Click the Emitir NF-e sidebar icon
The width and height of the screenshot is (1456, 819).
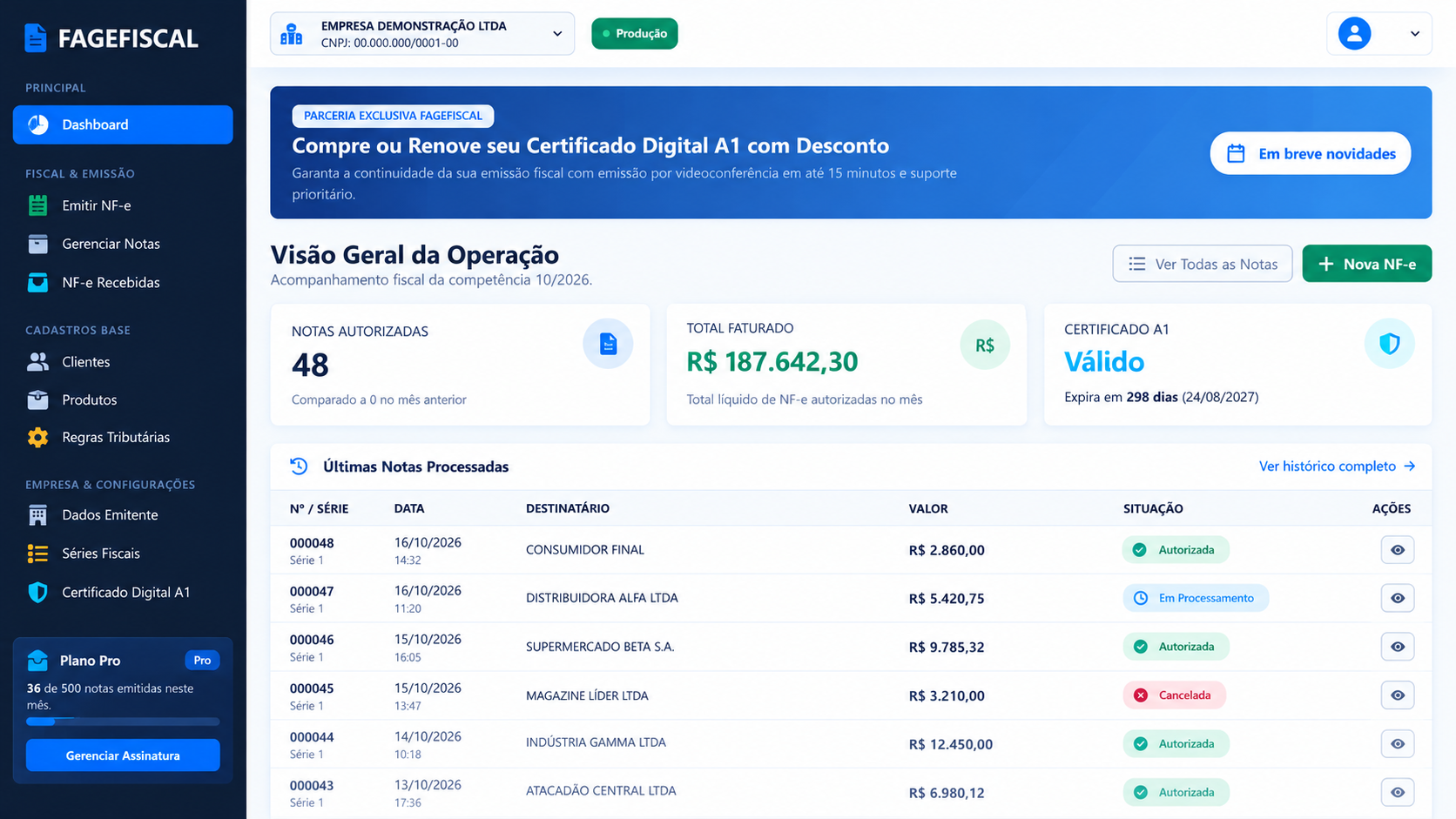coord(37,205)
